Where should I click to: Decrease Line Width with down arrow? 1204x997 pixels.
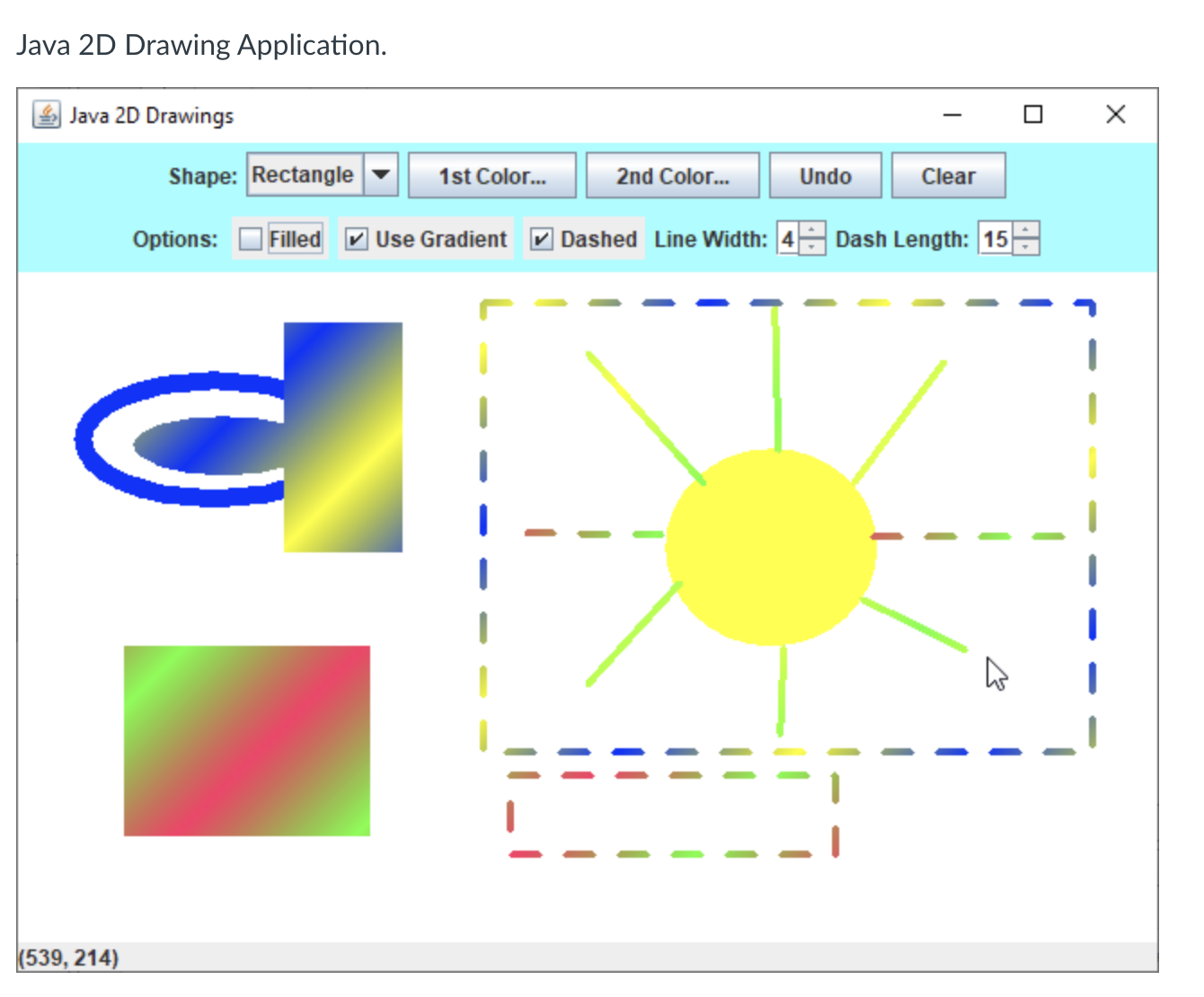pos(811,247)
